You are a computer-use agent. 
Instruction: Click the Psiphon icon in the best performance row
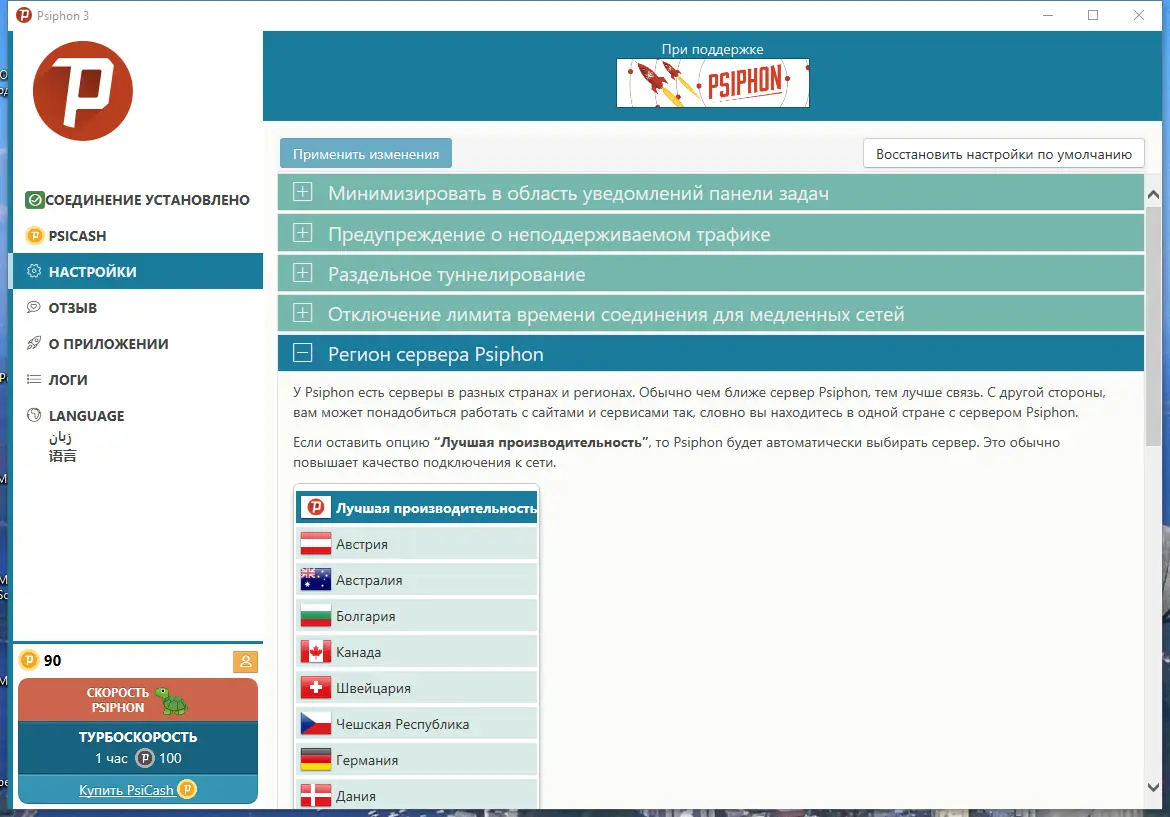point(316,507)
